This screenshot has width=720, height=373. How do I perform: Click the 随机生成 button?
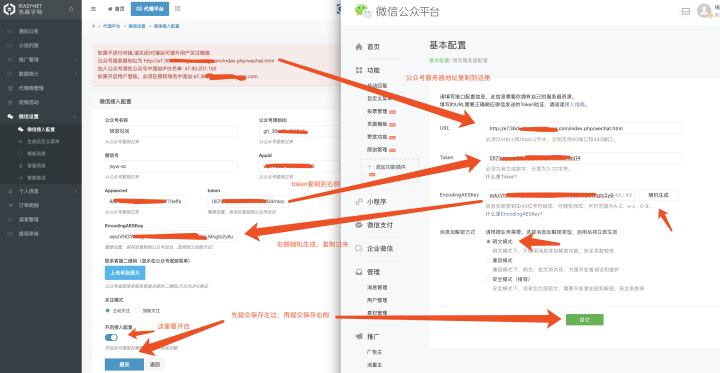658,195
